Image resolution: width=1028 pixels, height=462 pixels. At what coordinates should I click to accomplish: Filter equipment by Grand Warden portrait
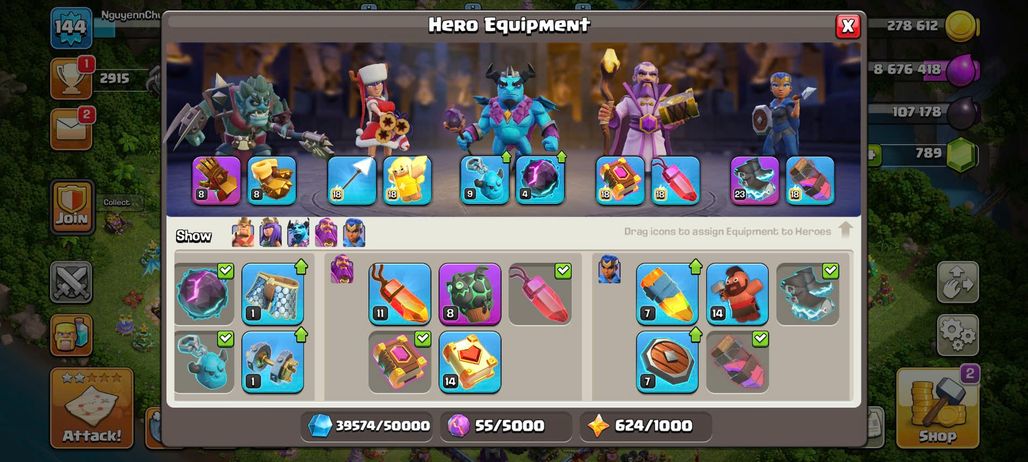(326, 233)
